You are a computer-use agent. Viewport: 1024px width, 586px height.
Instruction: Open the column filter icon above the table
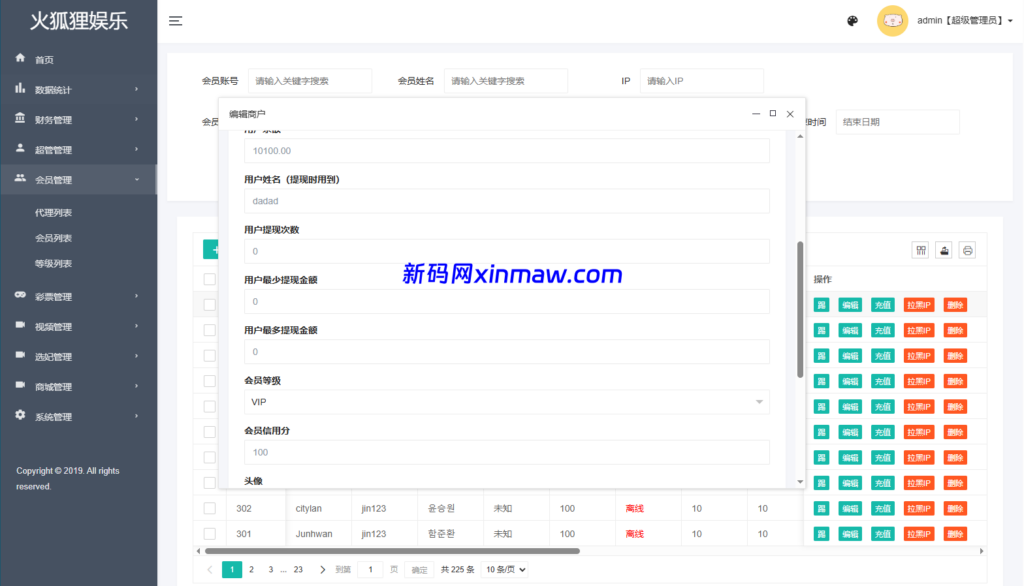[921, 250]
